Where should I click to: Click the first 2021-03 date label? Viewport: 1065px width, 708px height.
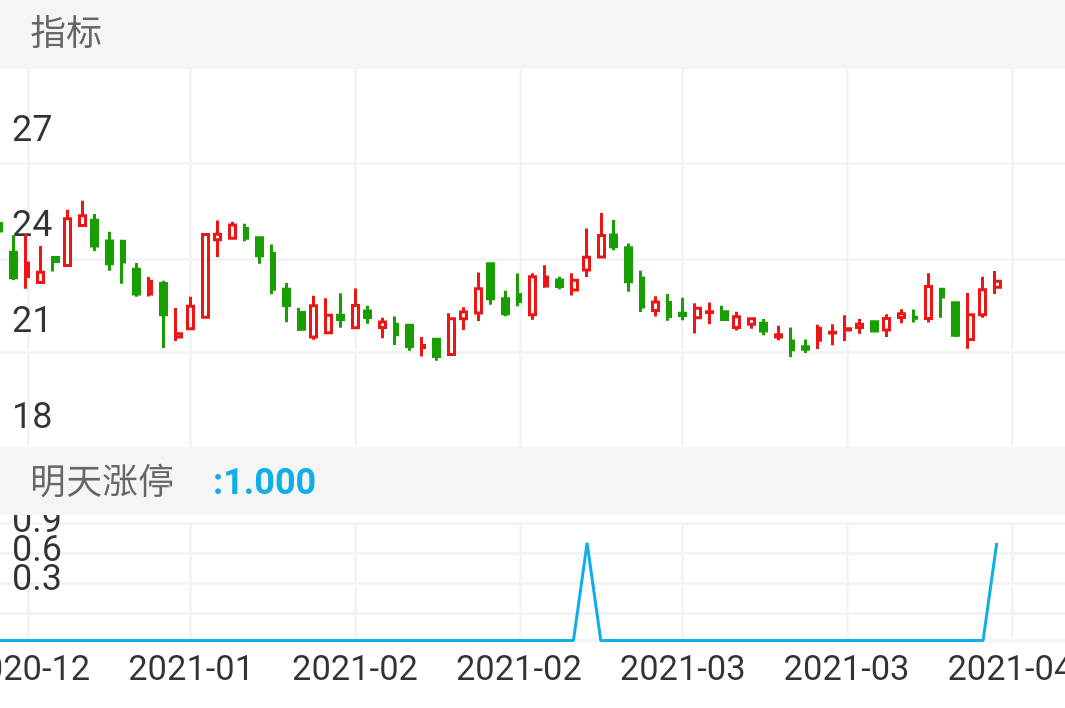682,668
